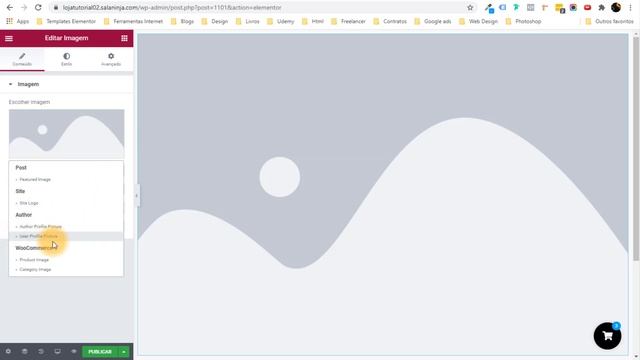Open page settings gear in footer
This screenshot has height=360, width=640.
point(8,351)
